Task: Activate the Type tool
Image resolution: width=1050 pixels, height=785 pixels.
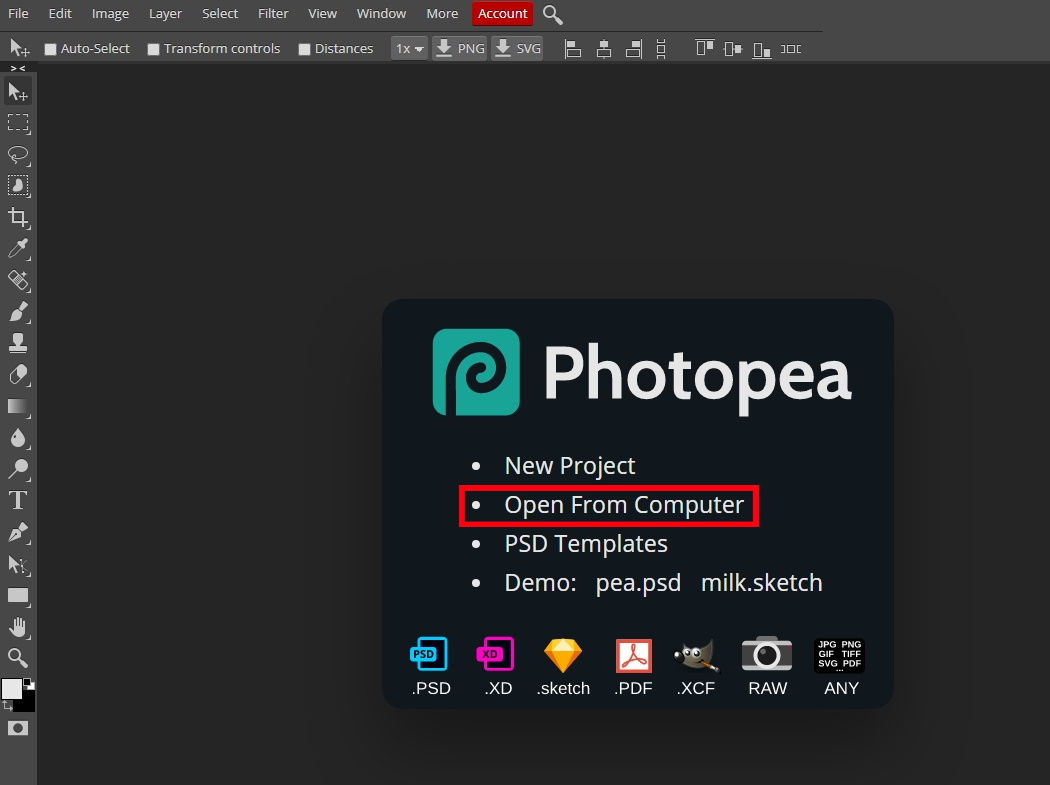Action: coord(18,500)
